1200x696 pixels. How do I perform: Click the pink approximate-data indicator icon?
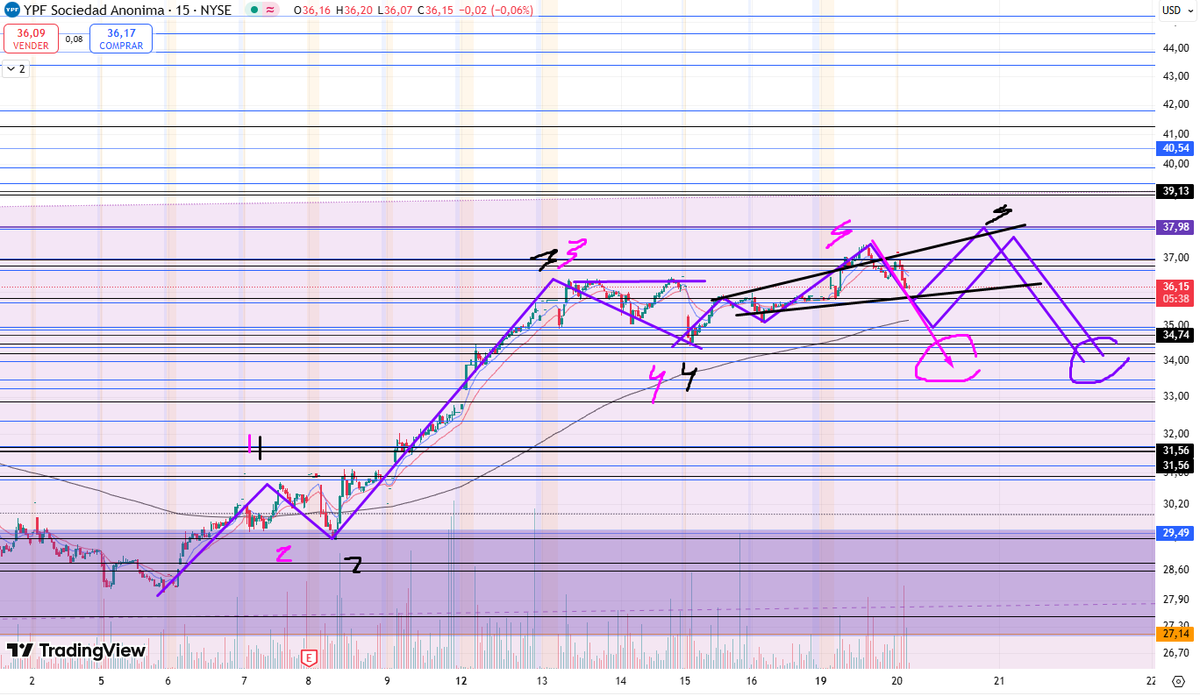coord(272,10)
